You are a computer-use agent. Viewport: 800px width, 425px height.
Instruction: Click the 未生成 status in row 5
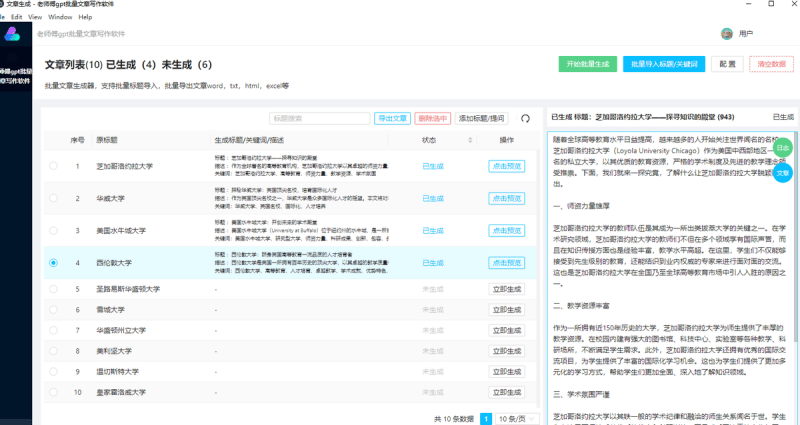point(433,289)
